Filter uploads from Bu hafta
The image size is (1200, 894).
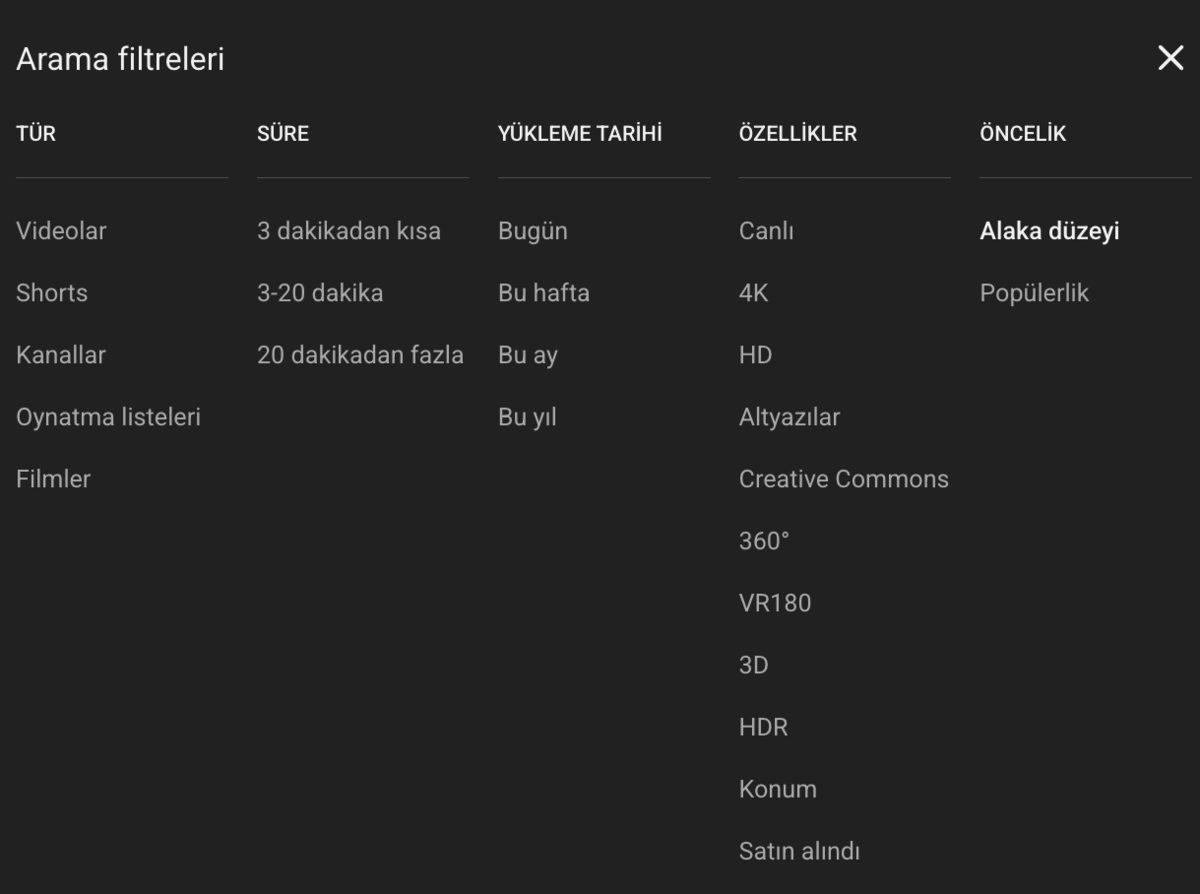(545, 293)
